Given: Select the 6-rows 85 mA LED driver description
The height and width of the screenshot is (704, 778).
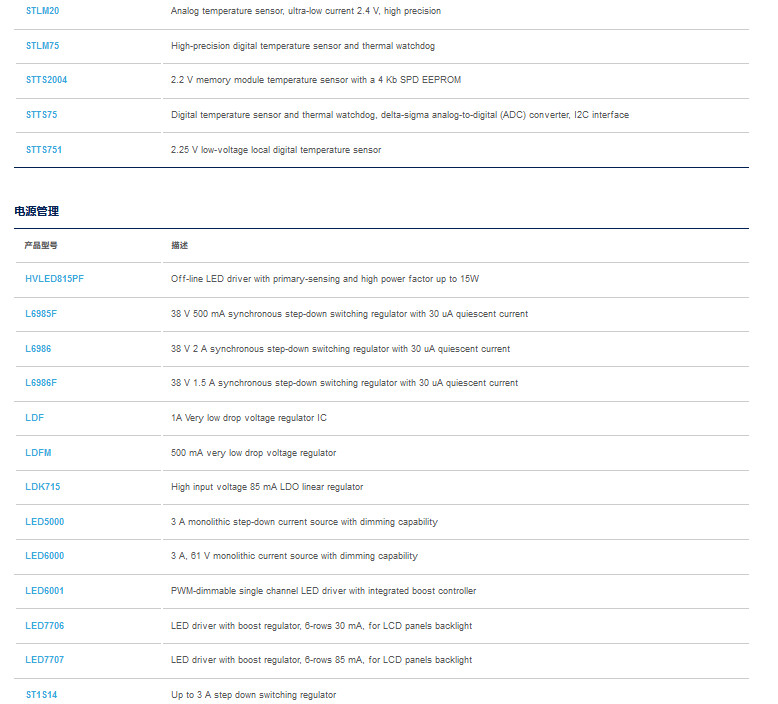Looking at the screenshot, I should [322, 659].
